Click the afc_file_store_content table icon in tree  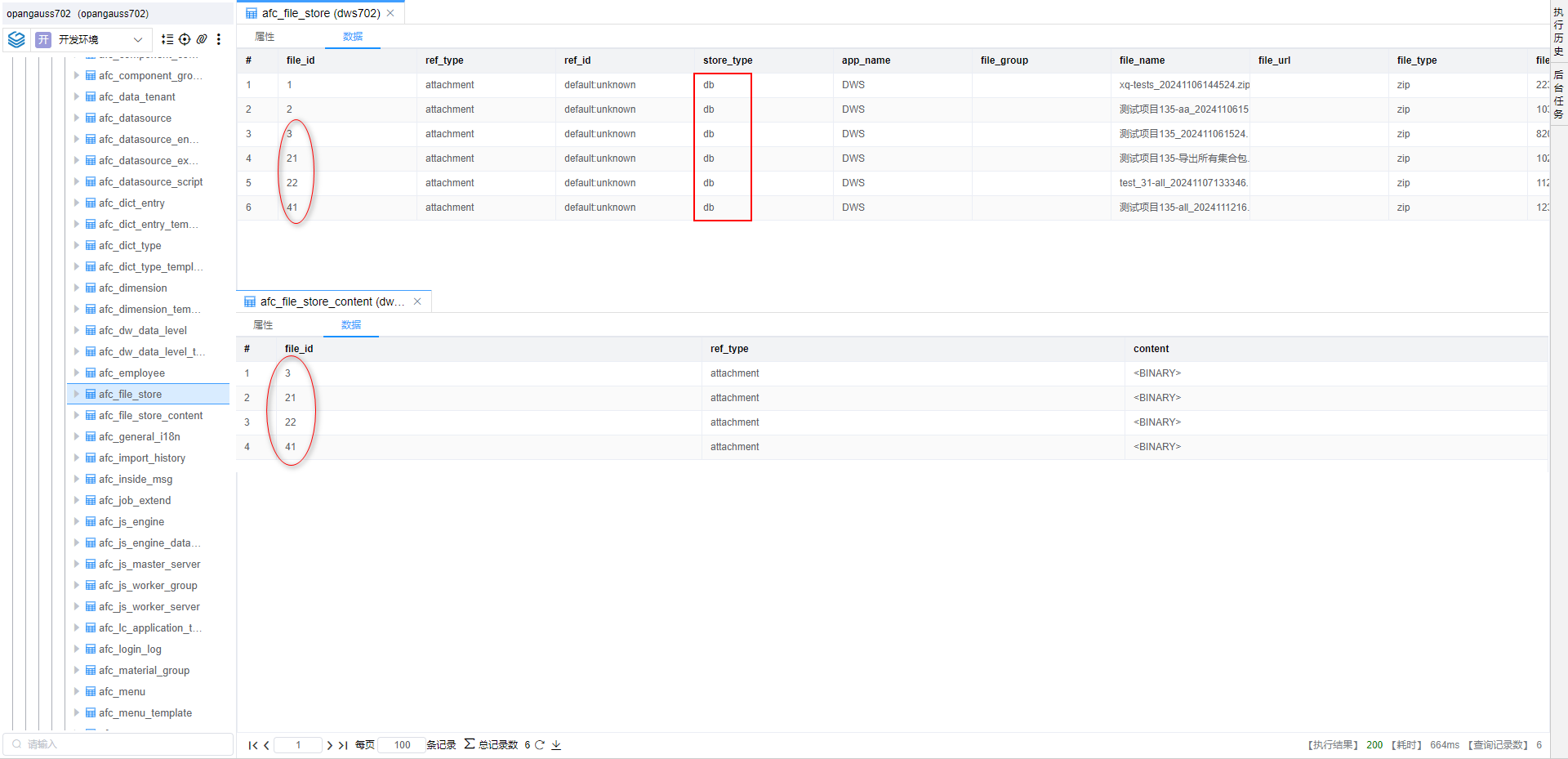coord(91,415)
